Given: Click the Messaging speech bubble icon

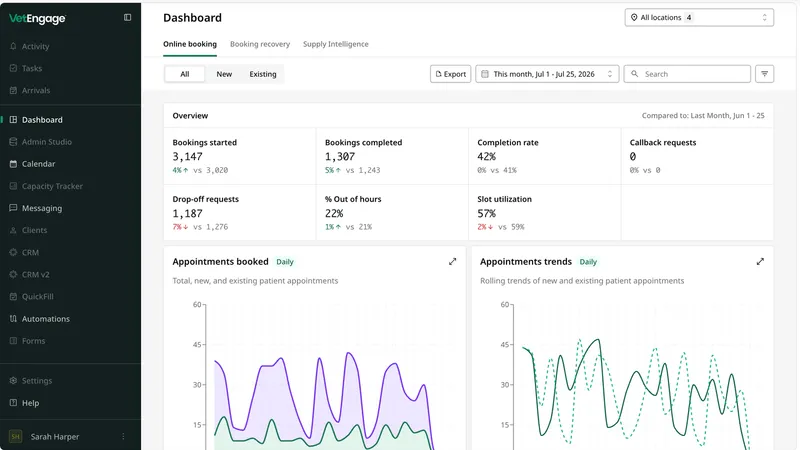Looking at the screenshot, I should coord(13,208).
